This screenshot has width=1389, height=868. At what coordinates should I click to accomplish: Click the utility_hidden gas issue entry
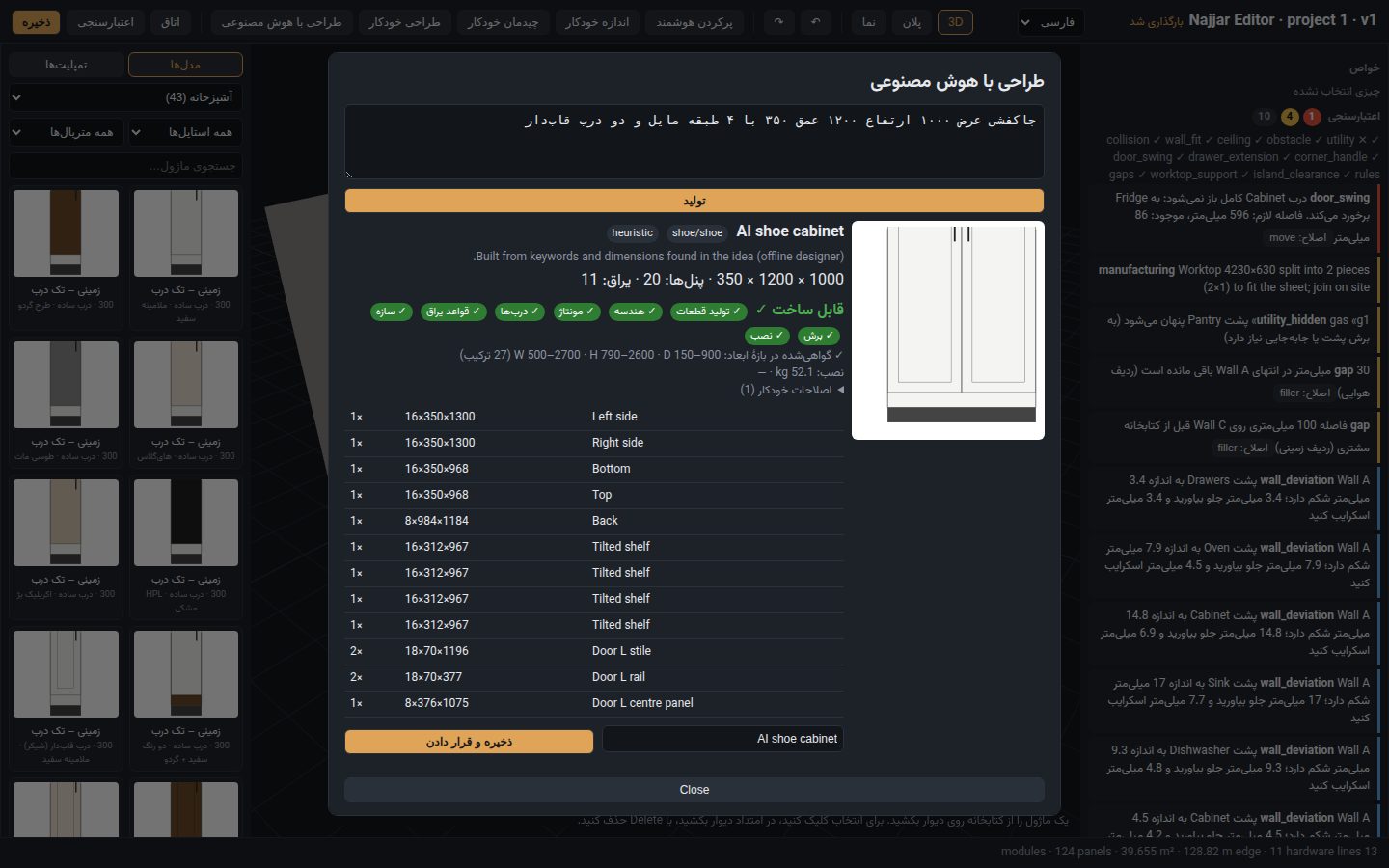click(x=1235, y=329)
